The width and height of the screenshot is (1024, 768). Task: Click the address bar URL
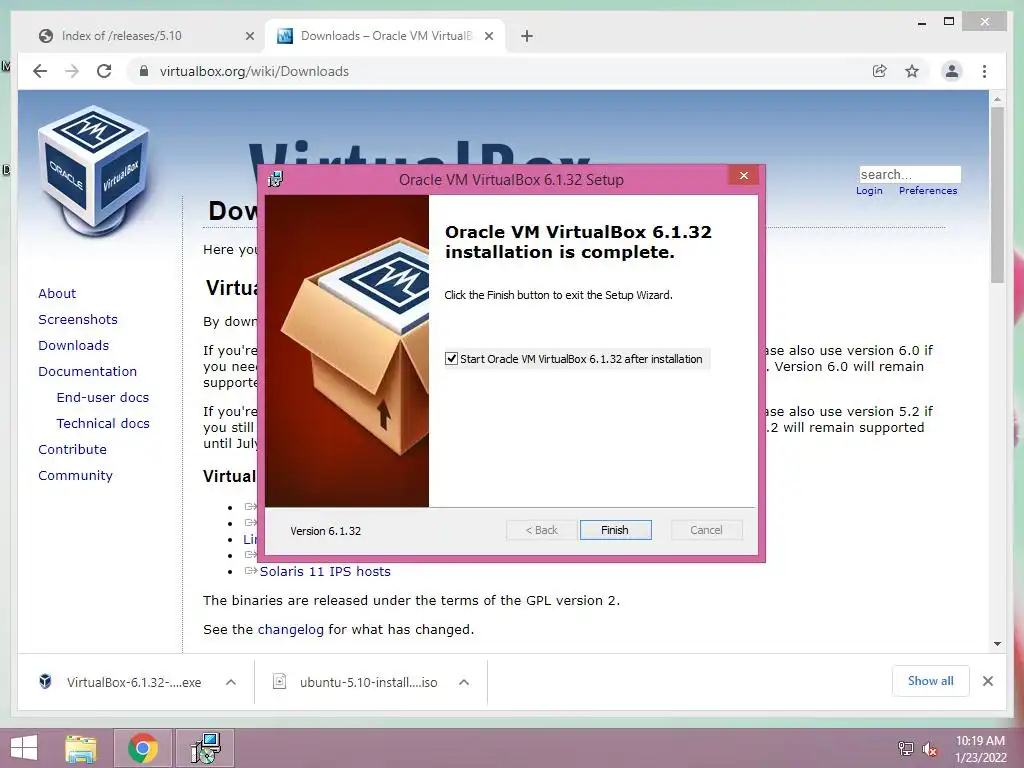(254, 71)
